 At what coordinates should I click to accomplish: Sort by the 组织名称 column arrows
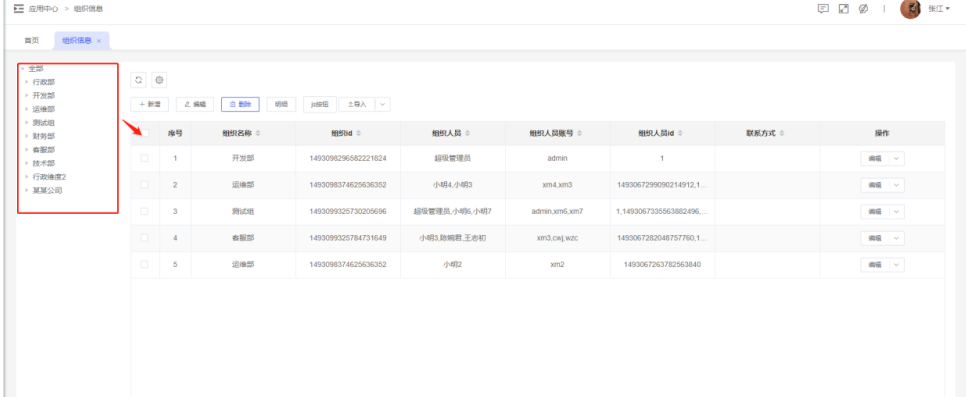pos(258,133)
